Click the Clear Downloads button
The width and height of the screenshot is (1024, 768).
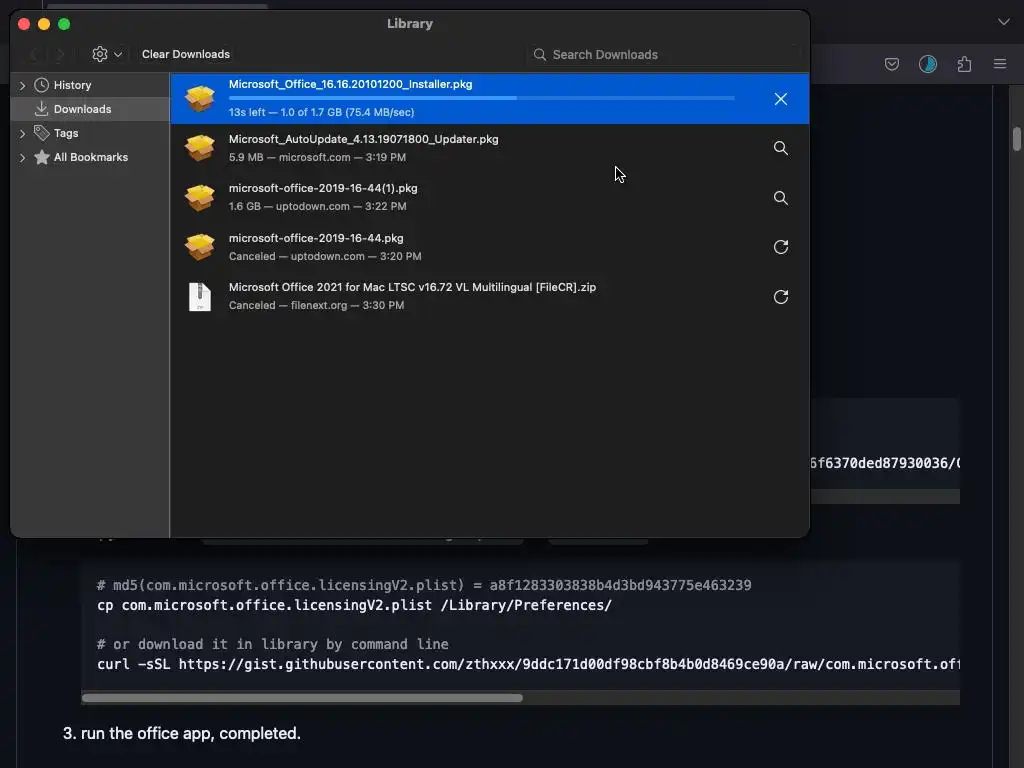(x=185, y=54)
